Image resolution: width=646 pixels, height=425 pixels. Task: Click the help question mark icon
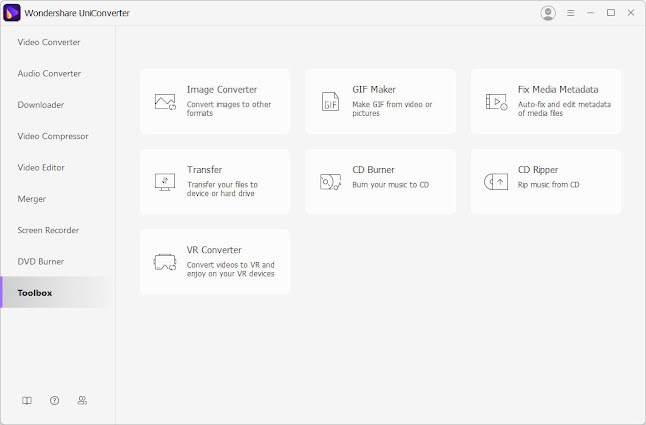tap(54, 400)
